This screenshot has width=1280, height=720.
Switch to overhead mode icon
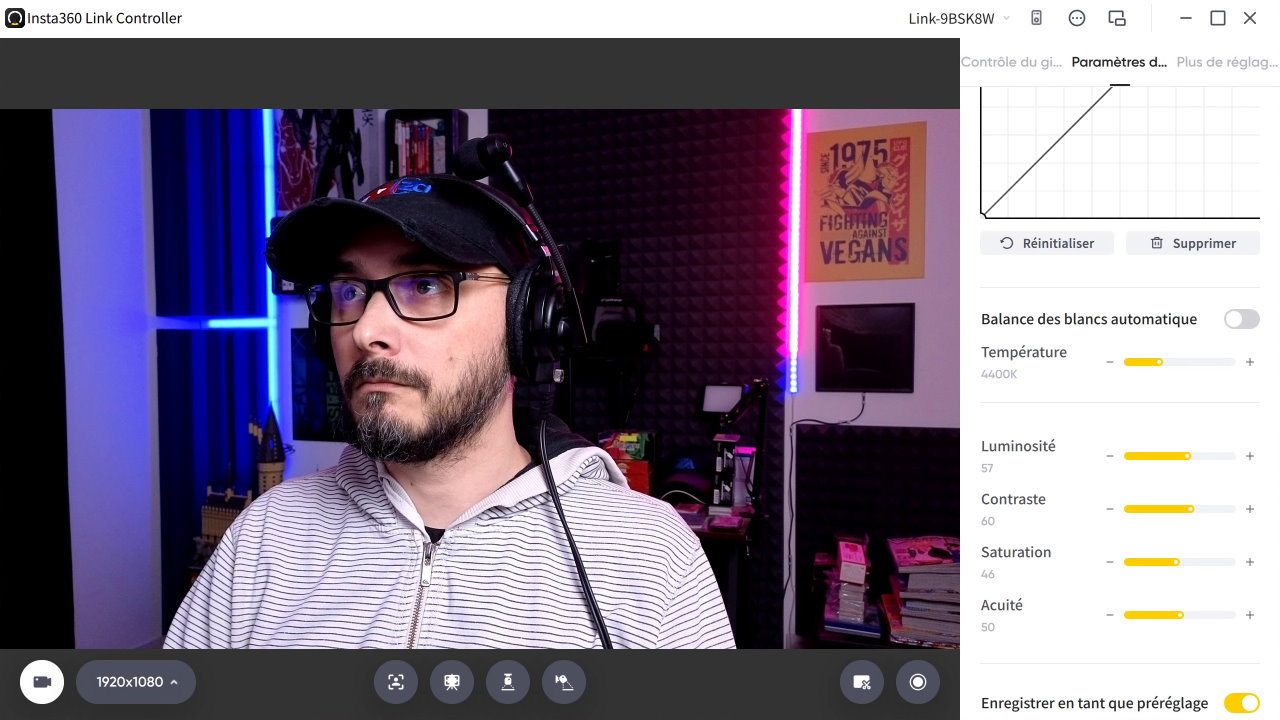pos(508,682)
